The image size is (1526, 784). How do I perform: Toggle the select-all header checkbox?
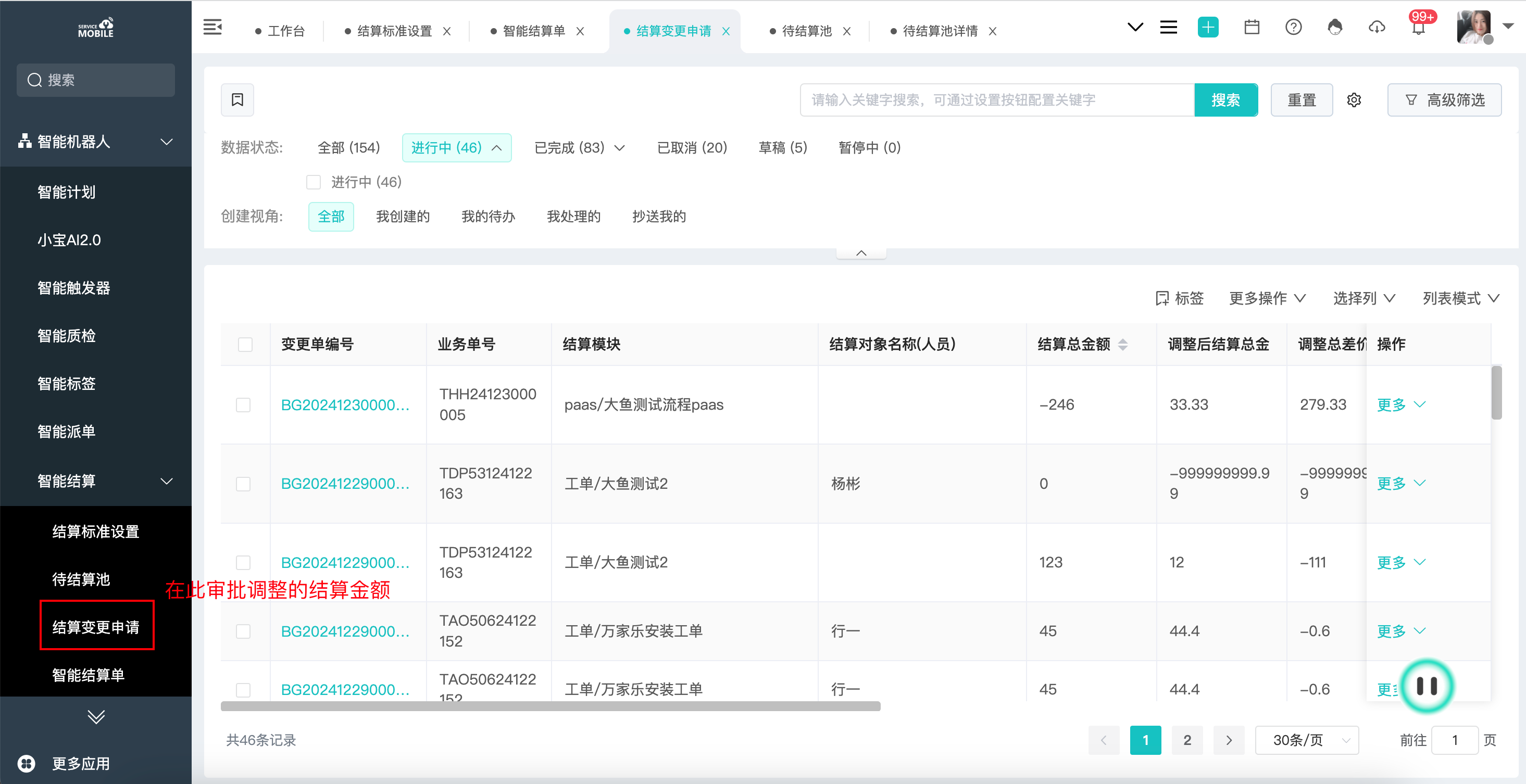245,345
